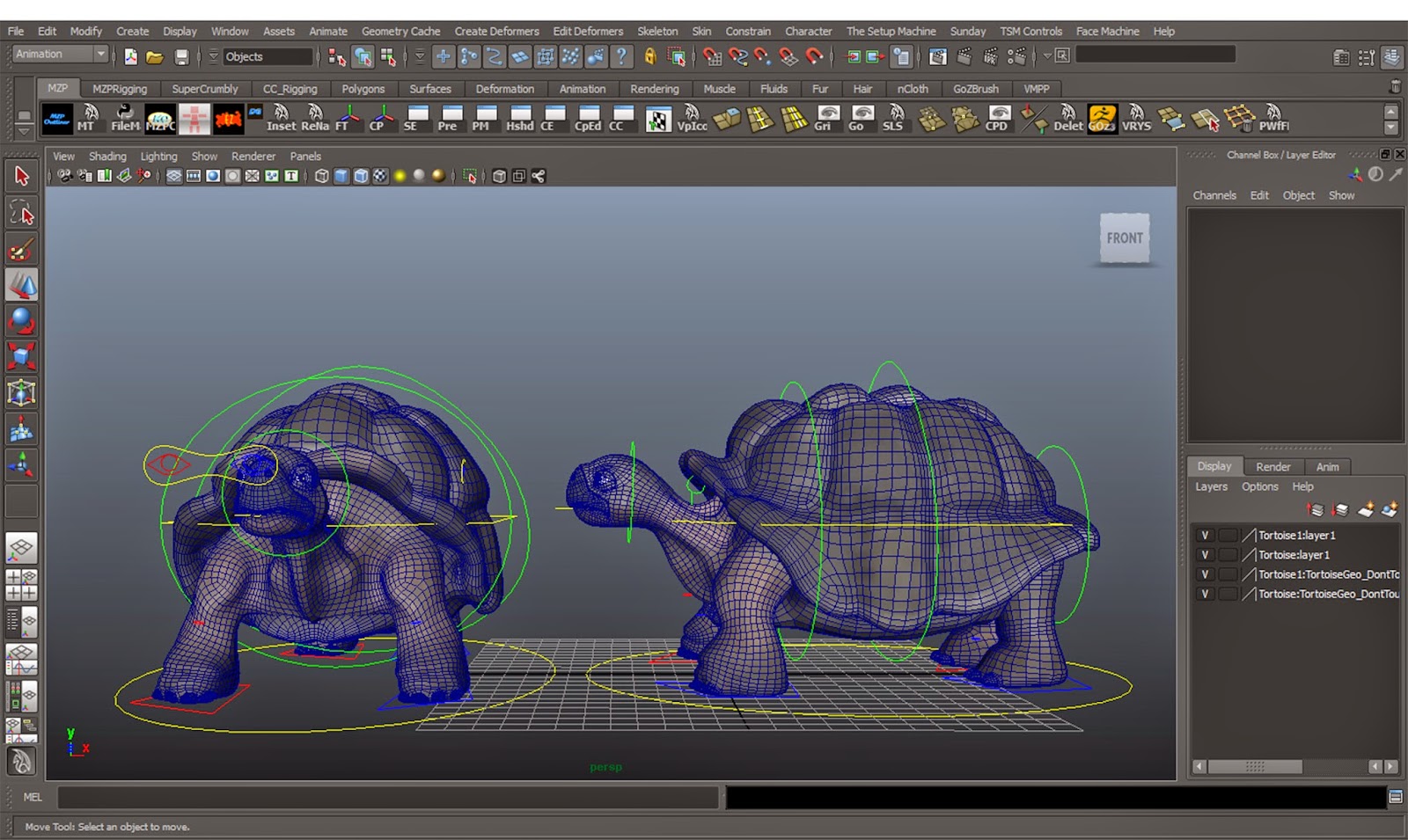Open the Render layer tab
The height and width of the screenshot is (840, 1408).
(x=1272, y=467)
